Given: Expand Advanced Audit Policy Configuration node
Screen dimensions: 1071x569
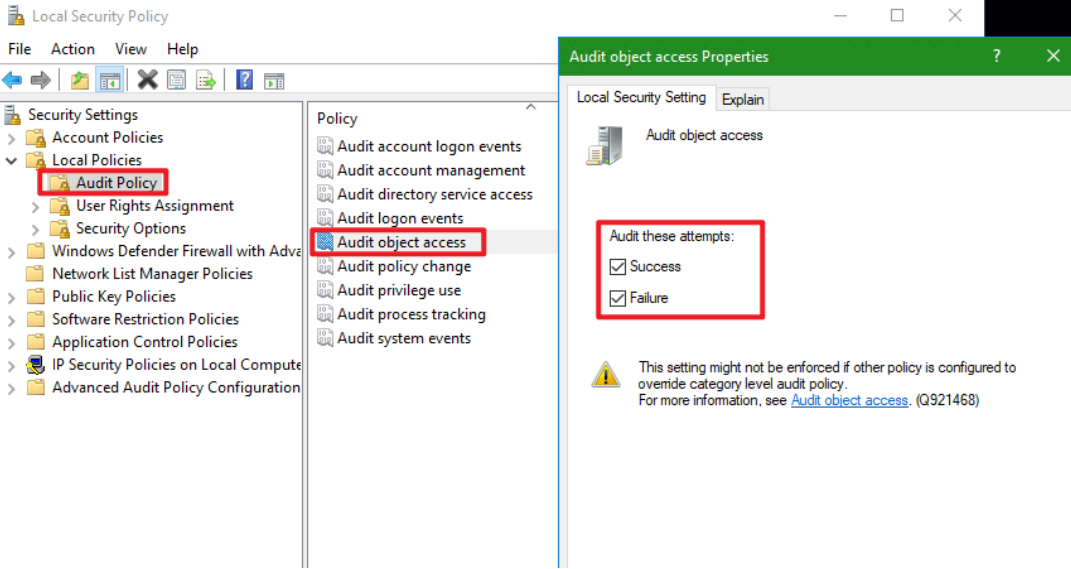Looking at the screenshot, I should pyautogui.click(x=12, y=388).
